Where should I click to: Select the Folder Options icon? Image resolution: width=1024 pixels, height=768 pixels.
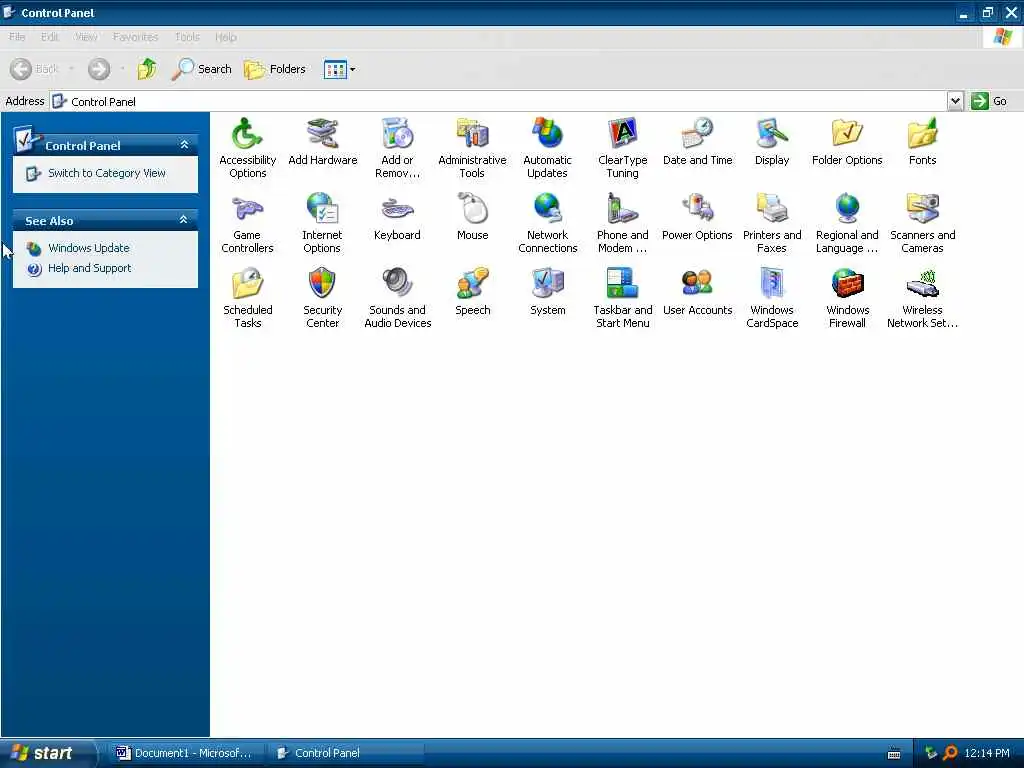[x=847, y=133]
